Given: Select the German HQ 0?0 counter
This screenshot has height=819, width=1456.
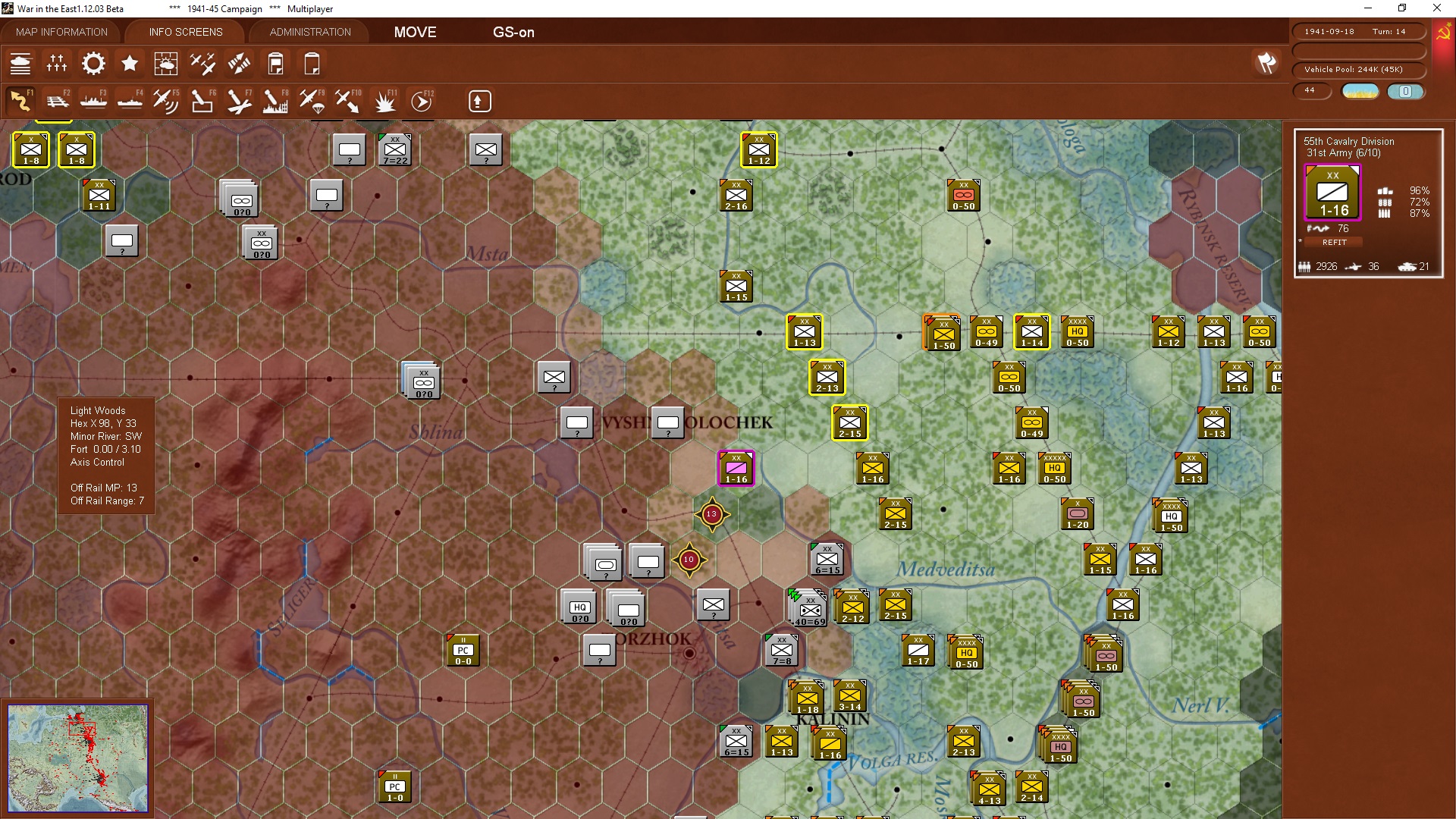Looking at the screenshot, I should pyautogui.click(x=580, y=607).
